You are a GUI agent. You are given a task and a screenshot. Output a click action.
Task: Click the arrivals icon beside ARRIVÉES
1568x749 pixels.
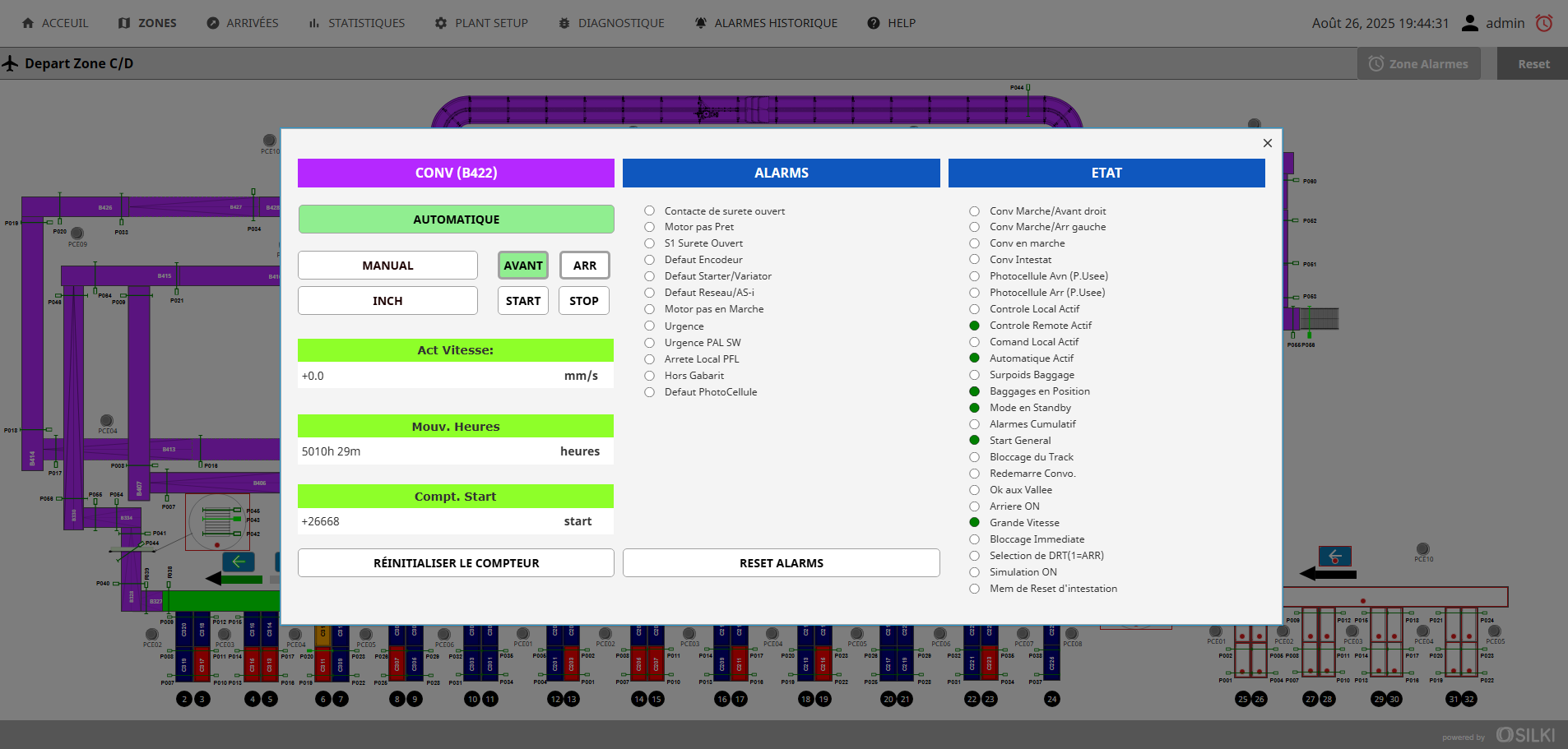(212, 23)
